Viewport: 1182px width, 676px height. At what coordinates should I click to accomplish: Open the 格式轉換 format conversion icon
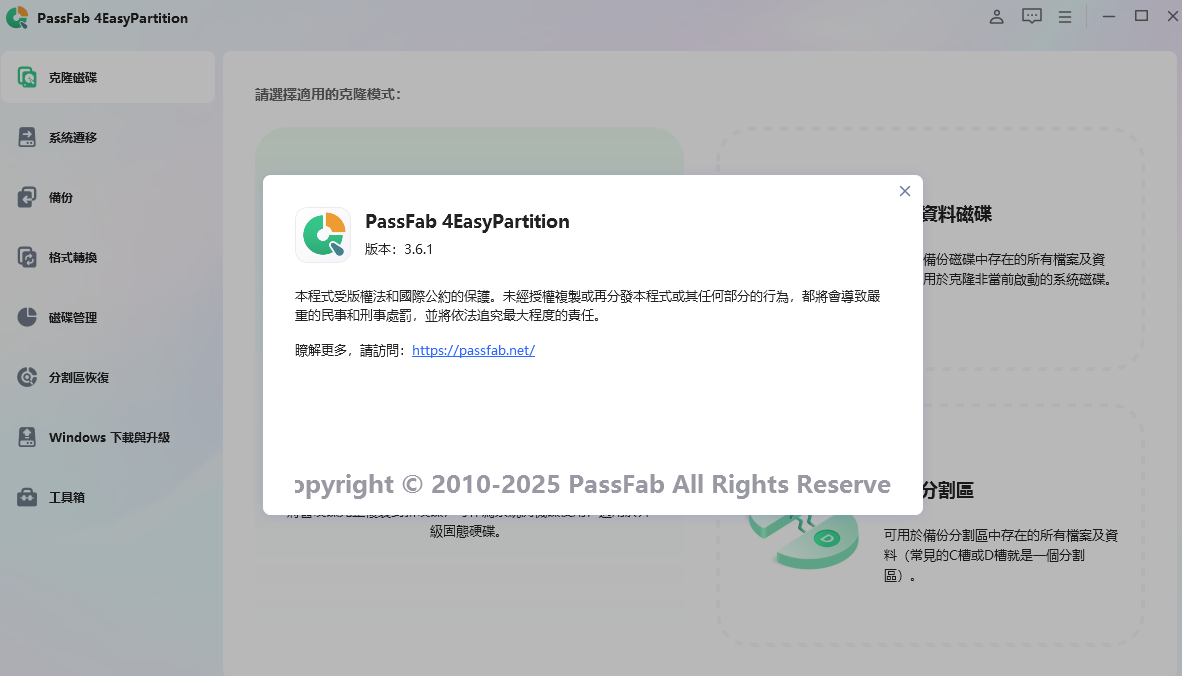click(27, 257)
